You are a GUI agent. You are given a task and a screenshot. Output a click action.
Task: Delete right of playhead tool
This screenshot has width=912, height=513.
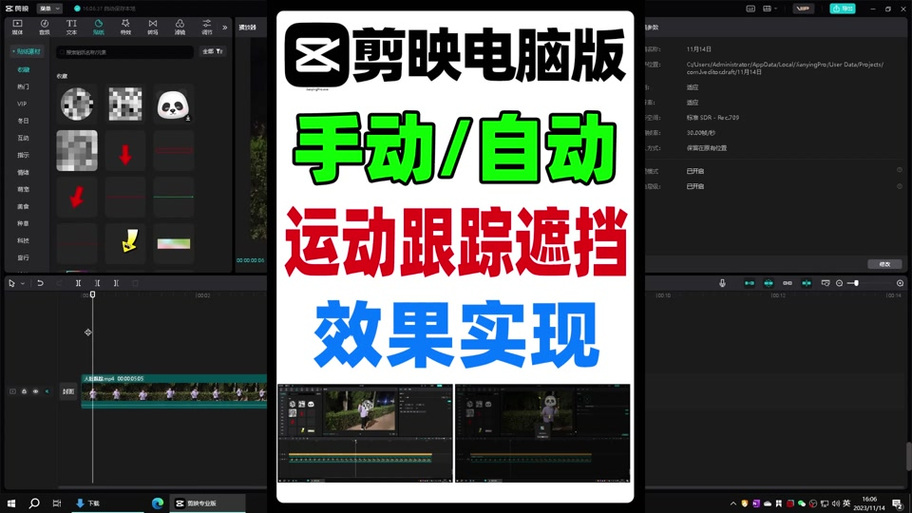coord(116,283)
